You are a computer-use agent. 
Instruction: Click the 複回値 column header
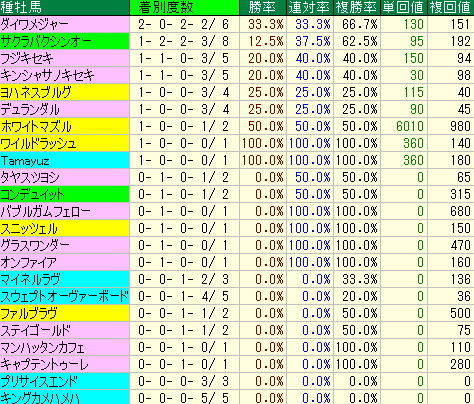(x=451, y=7)
